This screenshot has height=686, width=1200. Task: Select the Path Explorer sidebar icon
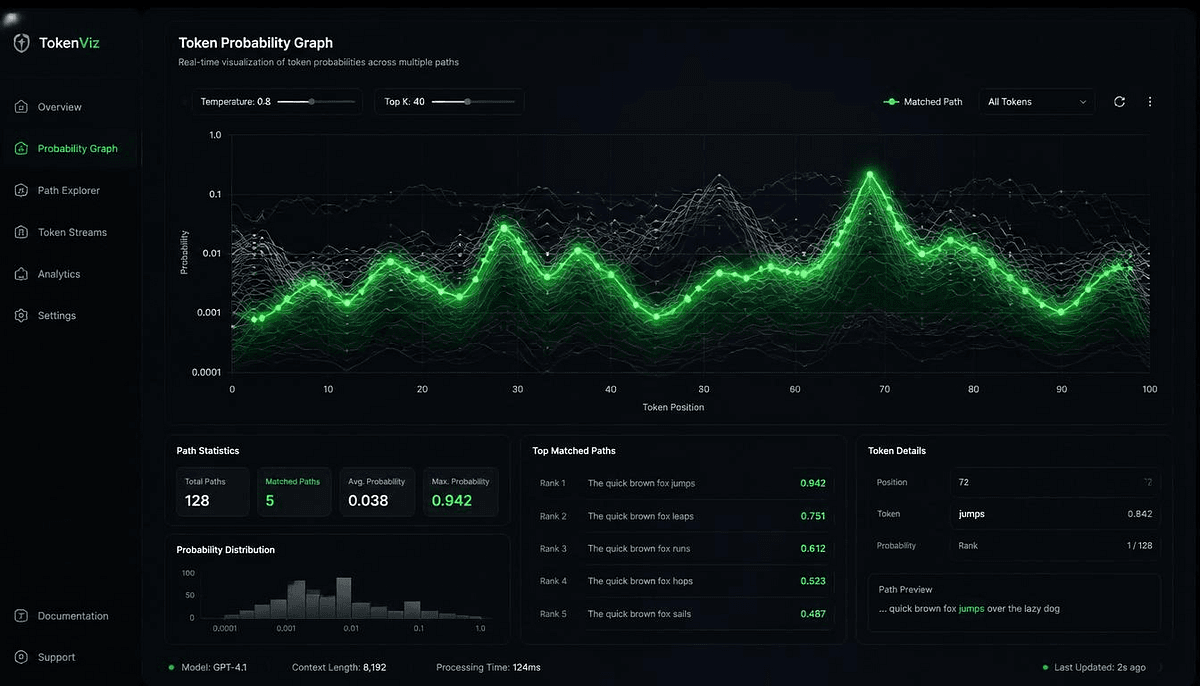pos(21,190)
